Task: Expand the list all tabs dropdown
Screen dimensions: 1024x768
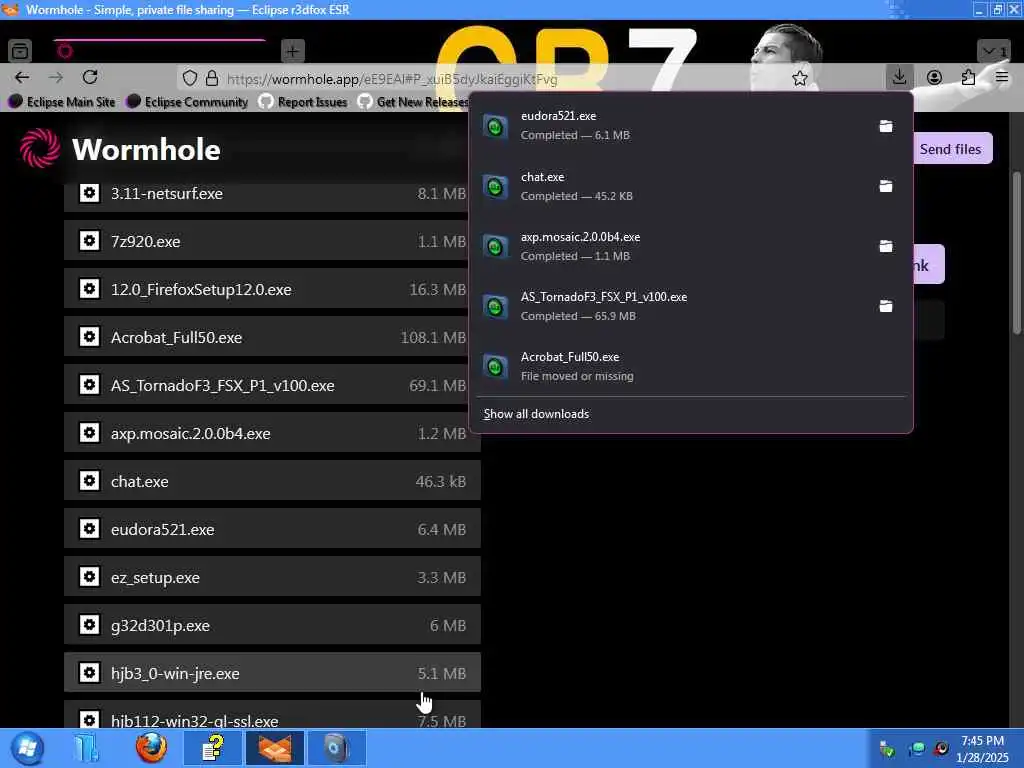Action: tap(994, 51)
